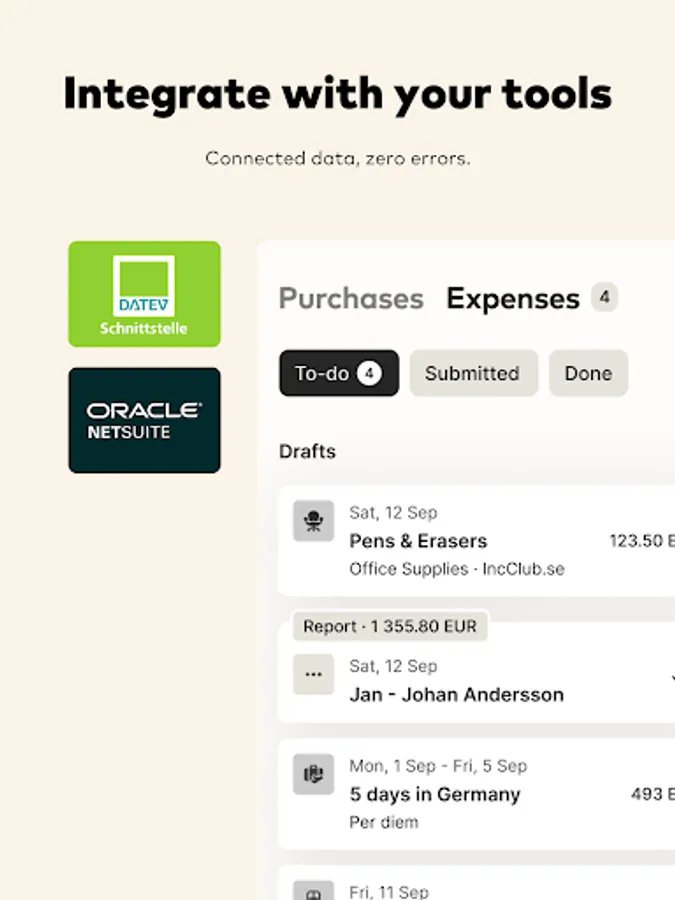Collapse the Drafts section
Image resolution: width=675 pixels, height=900 pixels.
click(307, 452)
